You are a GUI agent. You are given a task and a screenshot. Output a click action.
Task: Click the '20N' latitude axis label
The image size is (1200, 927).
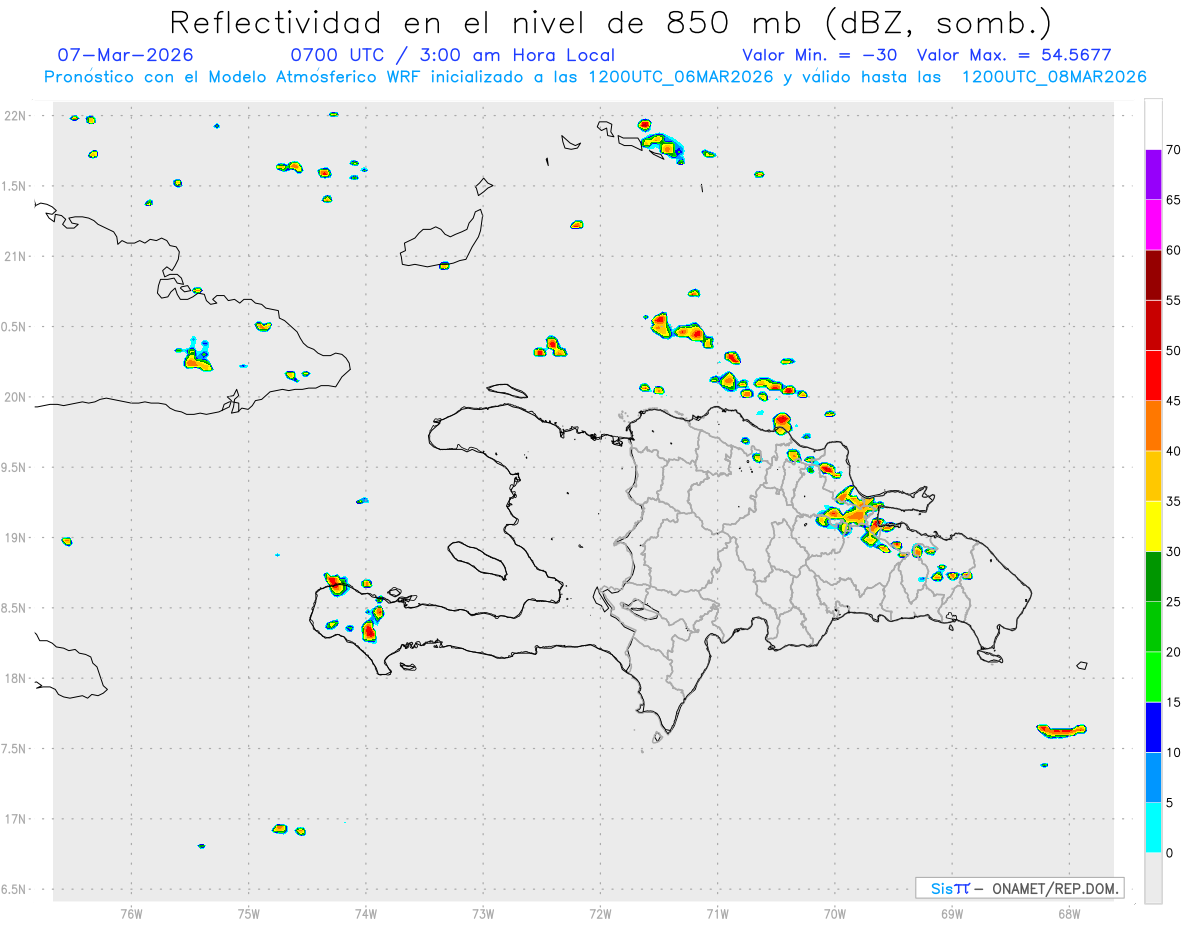[x=16, y=397]
